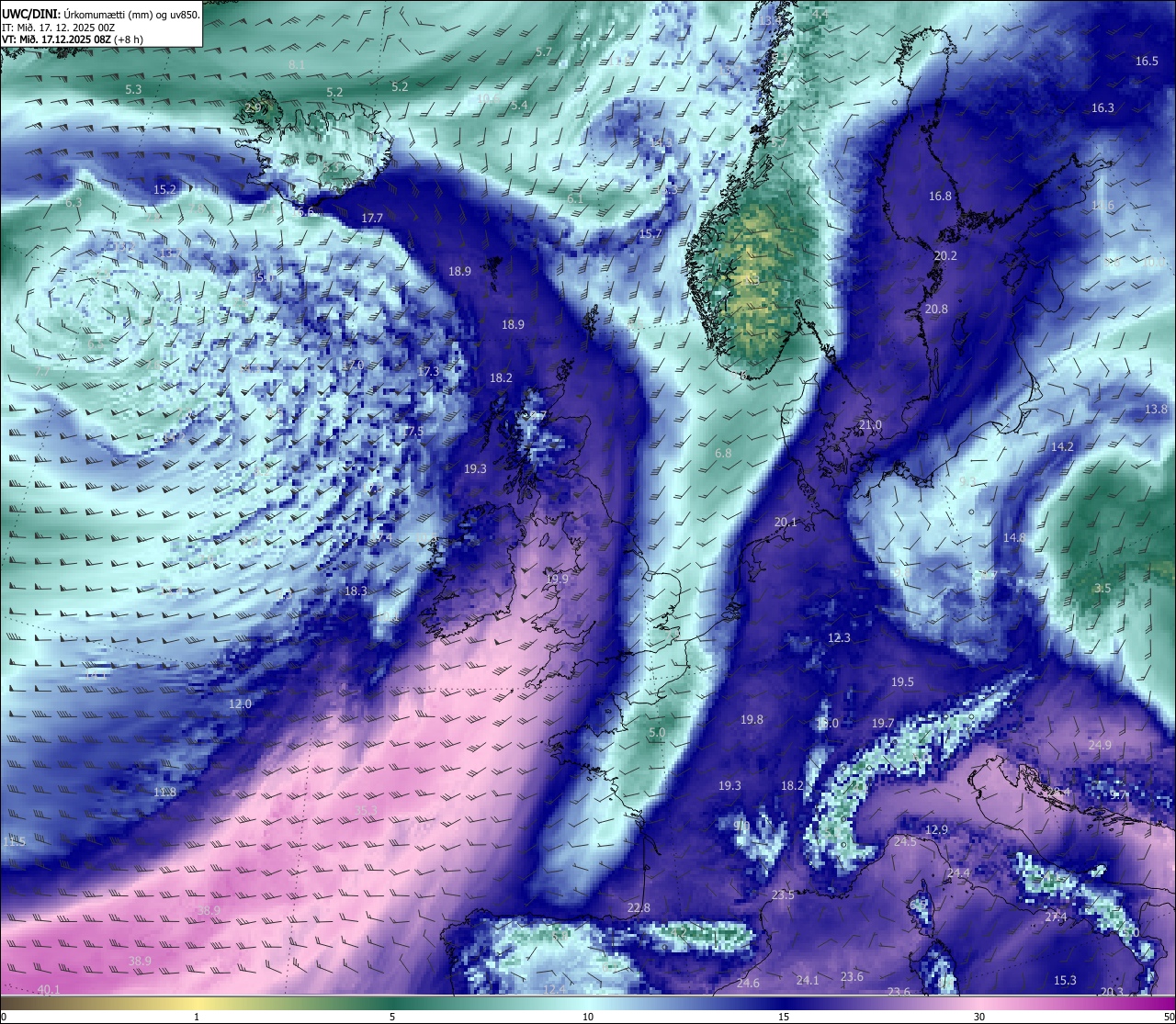Screen dimensions: 1176x1024
Task: Click the 12.9 value on the map
Action: pos(935,829)
